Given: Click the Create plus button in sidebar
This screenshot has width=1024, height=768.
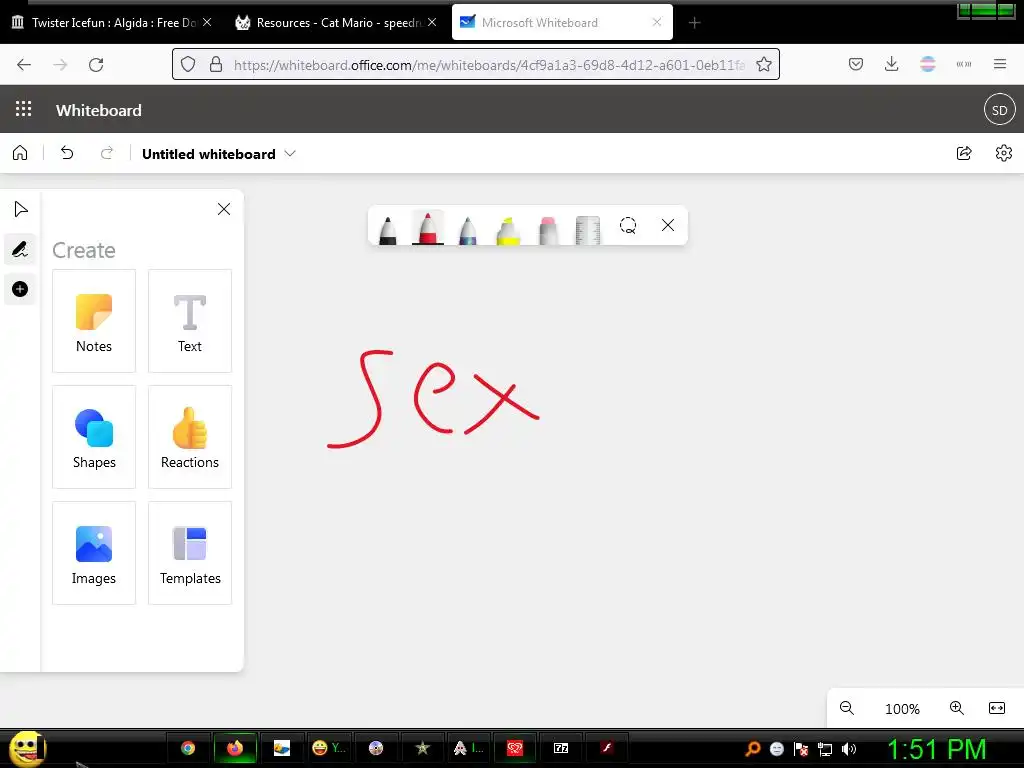Looking at the screenshot, I should pos(20,289).
